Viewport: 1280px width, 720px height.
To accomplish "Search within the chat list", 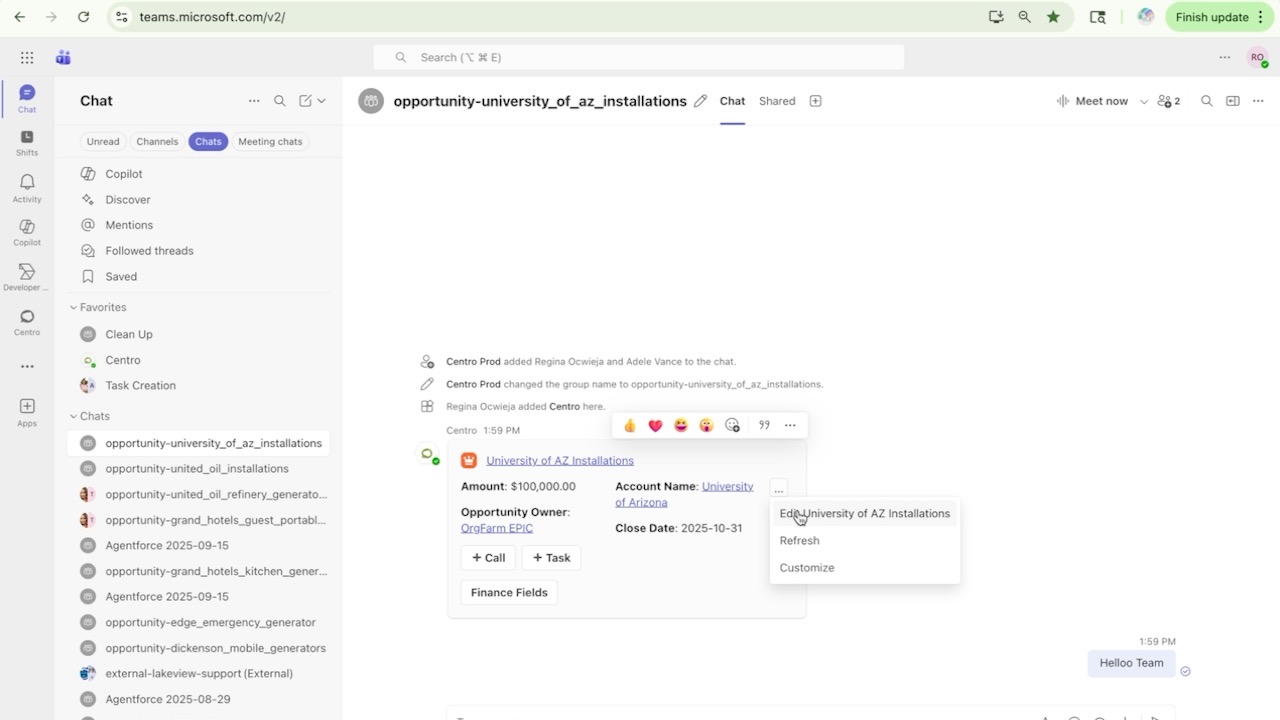I will point(280,101).
